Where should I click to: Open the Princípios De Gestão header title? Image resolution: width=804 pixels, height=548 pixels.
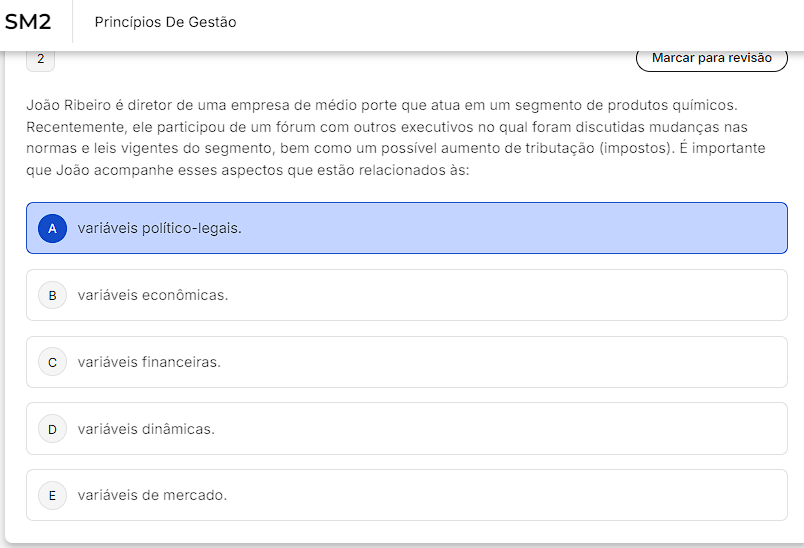[x=166, y=22]
